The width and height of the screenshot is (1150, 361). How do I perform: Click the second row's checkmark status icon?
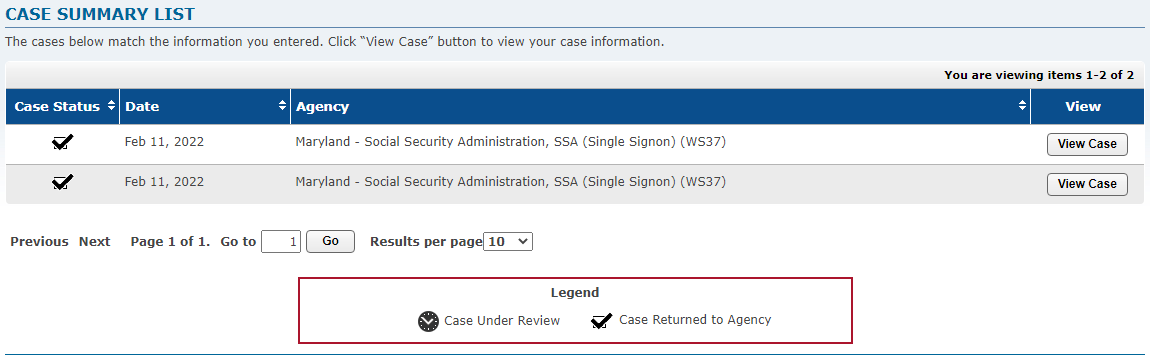pos(63,181)
